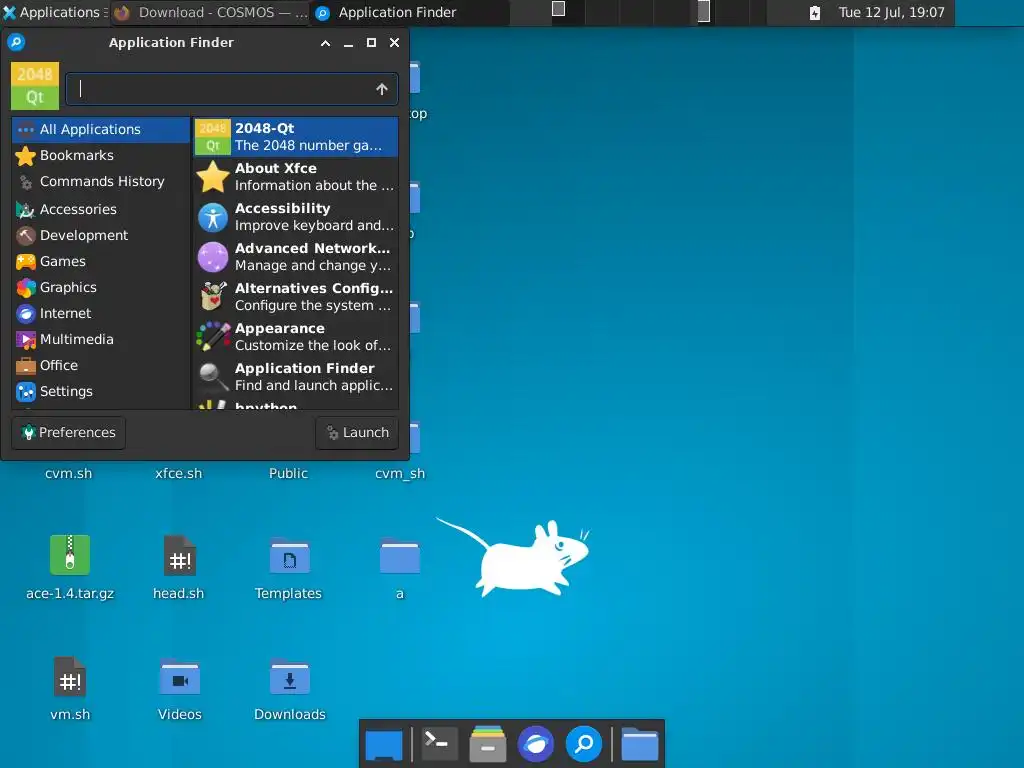
Task: Choose the Accessibility entry
Action: click(x=295, y=216)
